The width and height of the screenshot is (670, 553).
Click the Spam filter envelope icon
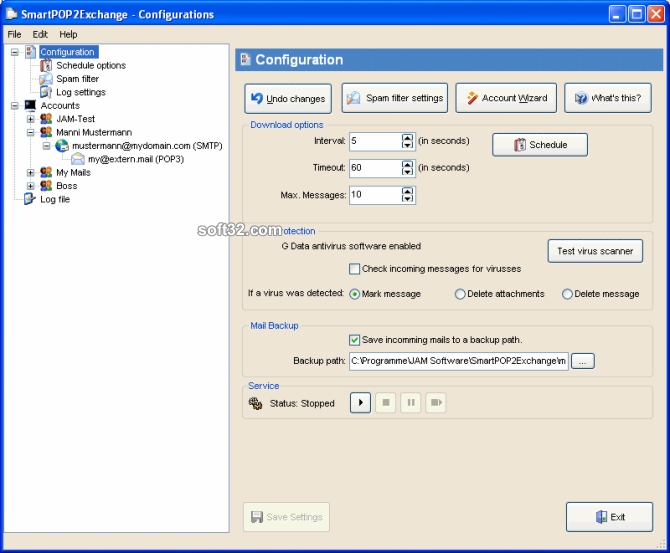(46, 79)
